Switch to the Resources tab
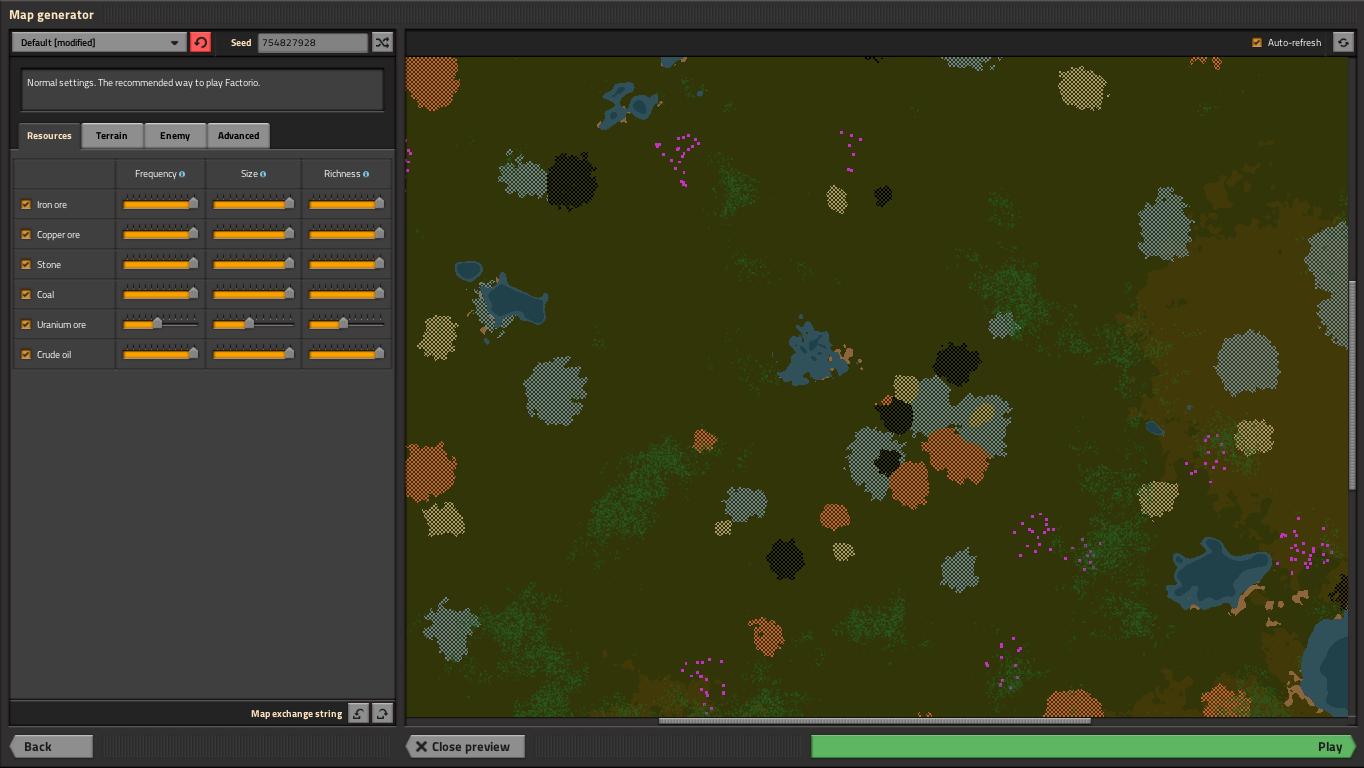Screen dimensions: 1364x768 point(49,136)
